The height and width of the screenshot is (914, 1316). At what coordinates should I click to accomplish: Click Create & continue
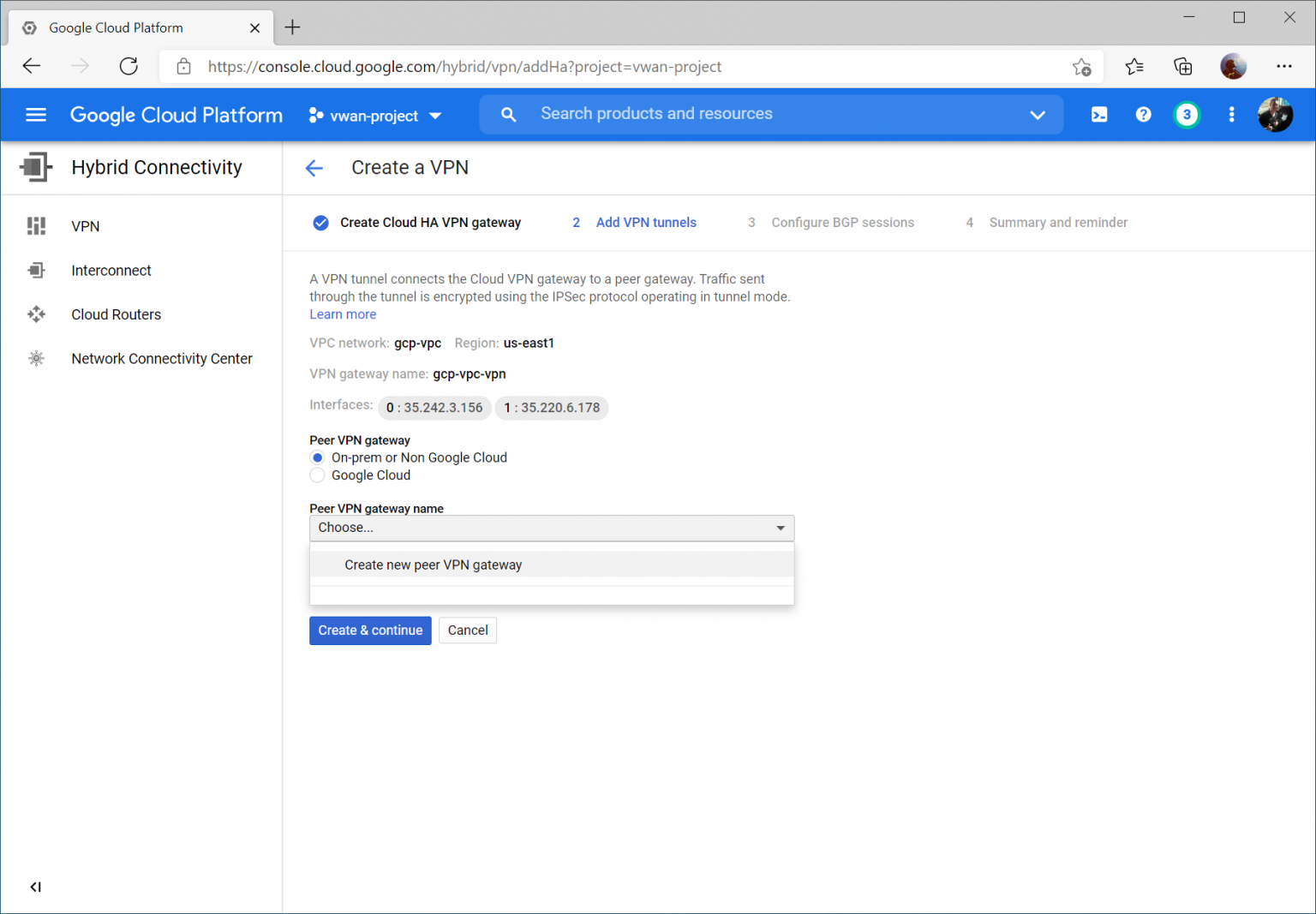click(370, 630)
